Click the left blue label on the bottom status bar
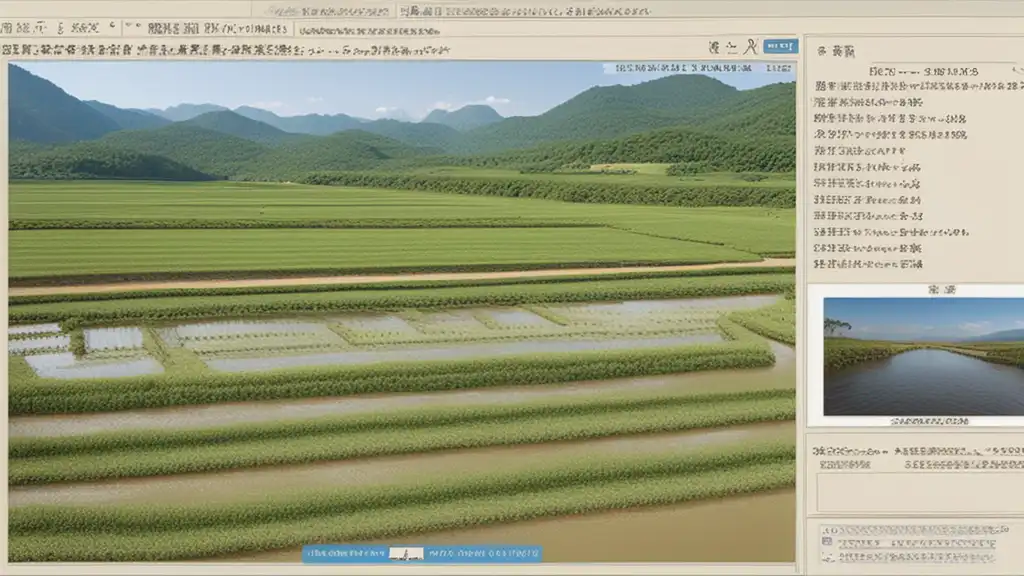 coord(345,553)
